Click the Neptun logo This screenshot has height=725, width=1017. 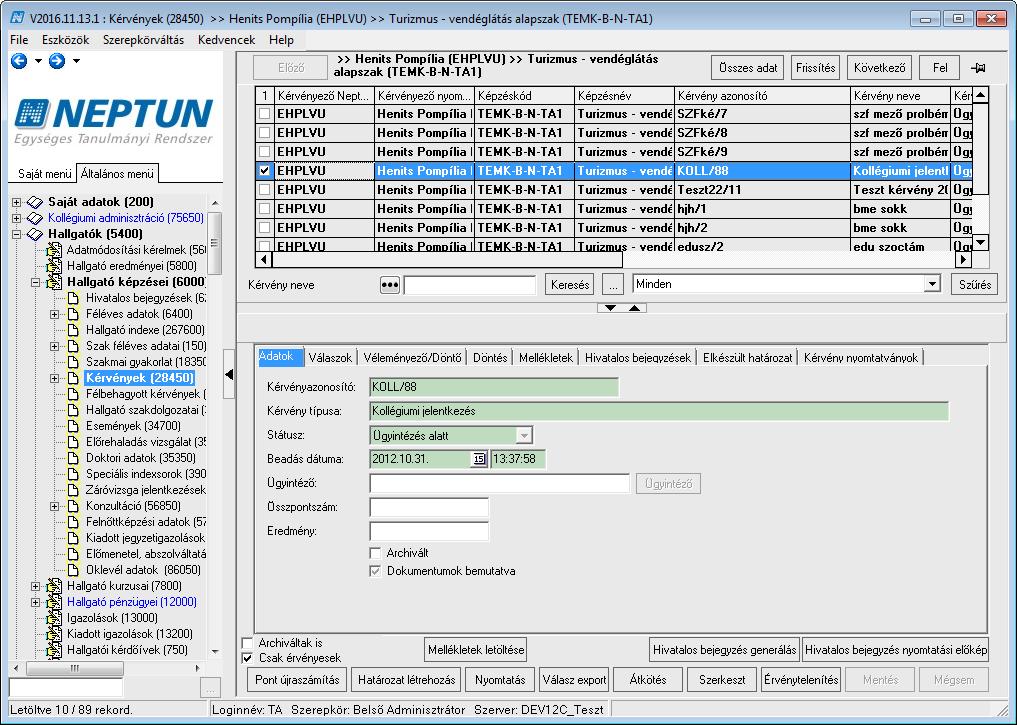point(114,121)
